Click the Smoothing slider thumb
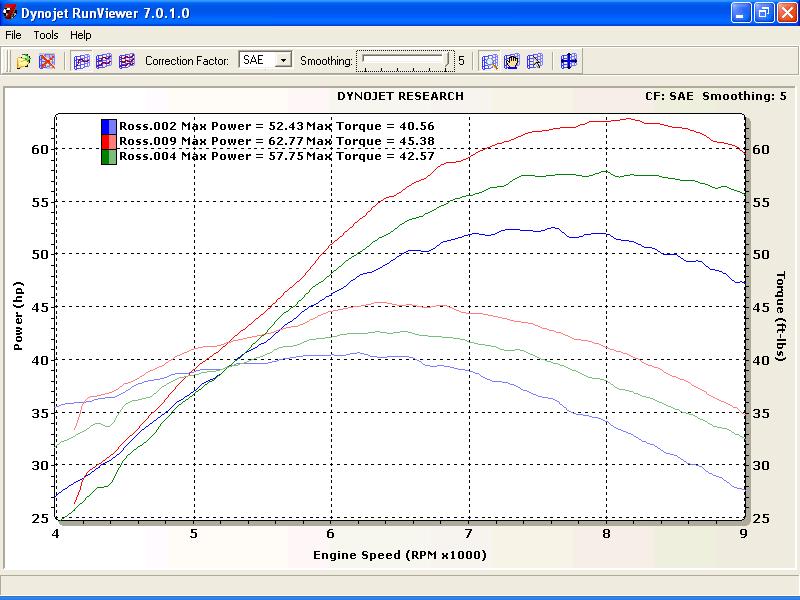The height and width of the screenshot is (600, 800). point(448,60)
